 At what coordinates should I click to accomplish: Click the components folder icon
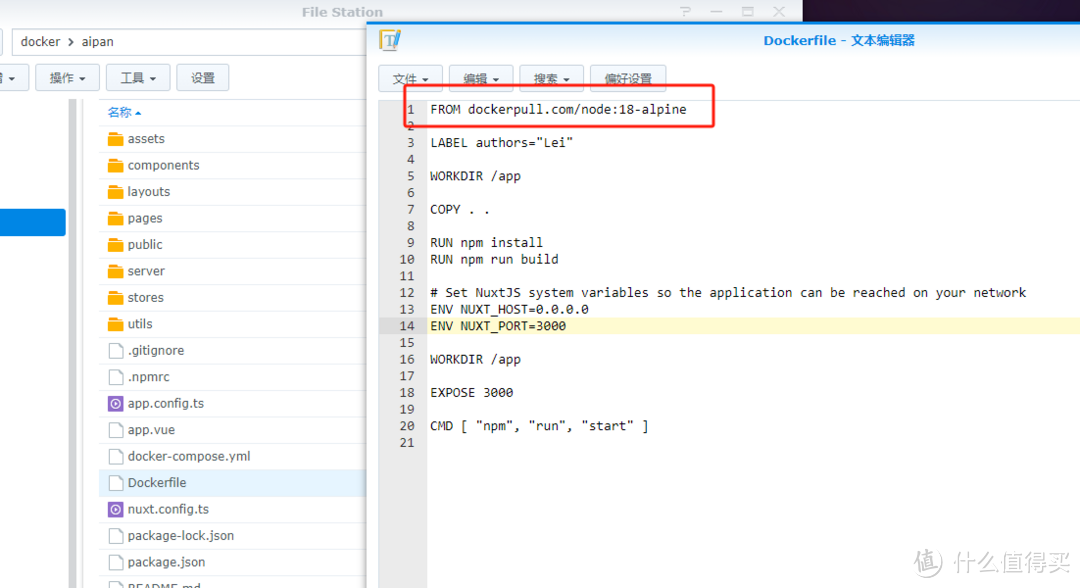(115, 165)
